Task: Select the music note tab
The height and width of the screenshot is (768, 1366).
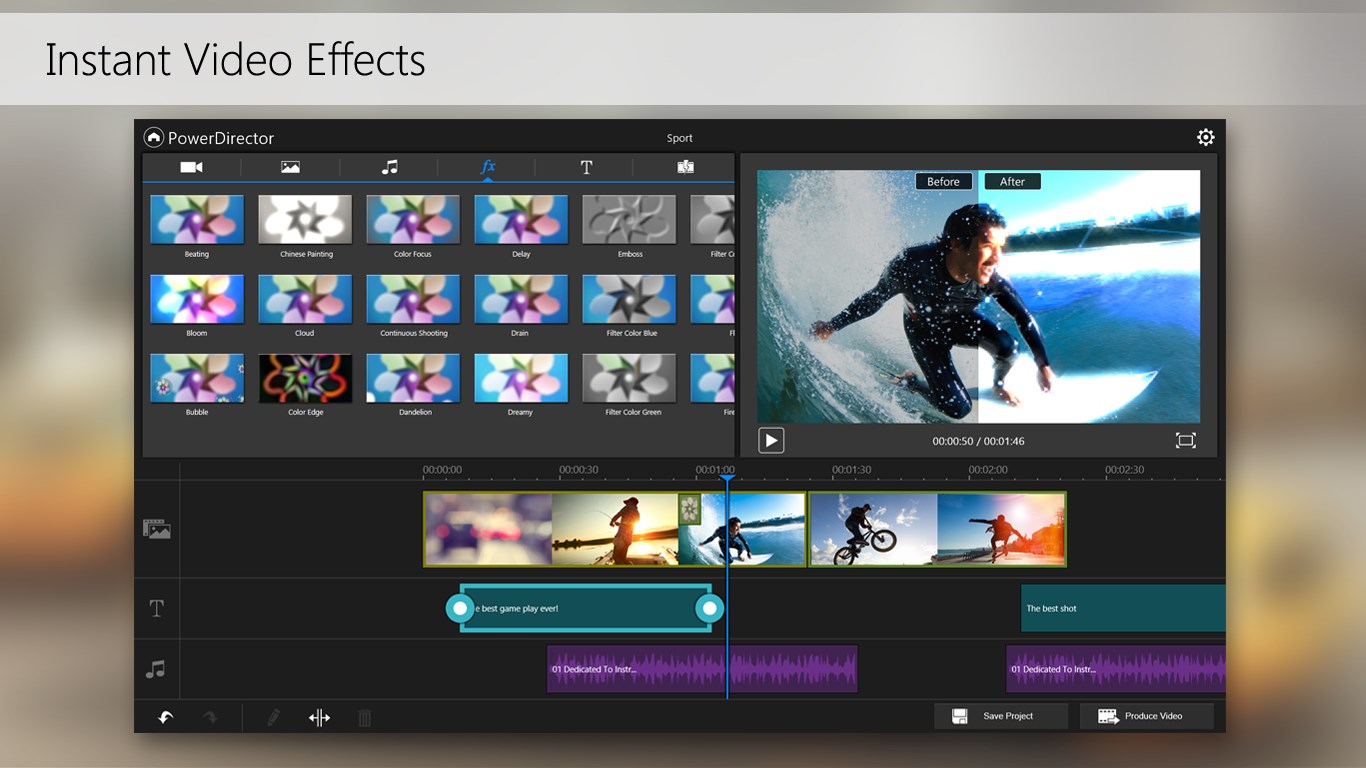Action: click(x=389, y=167)
